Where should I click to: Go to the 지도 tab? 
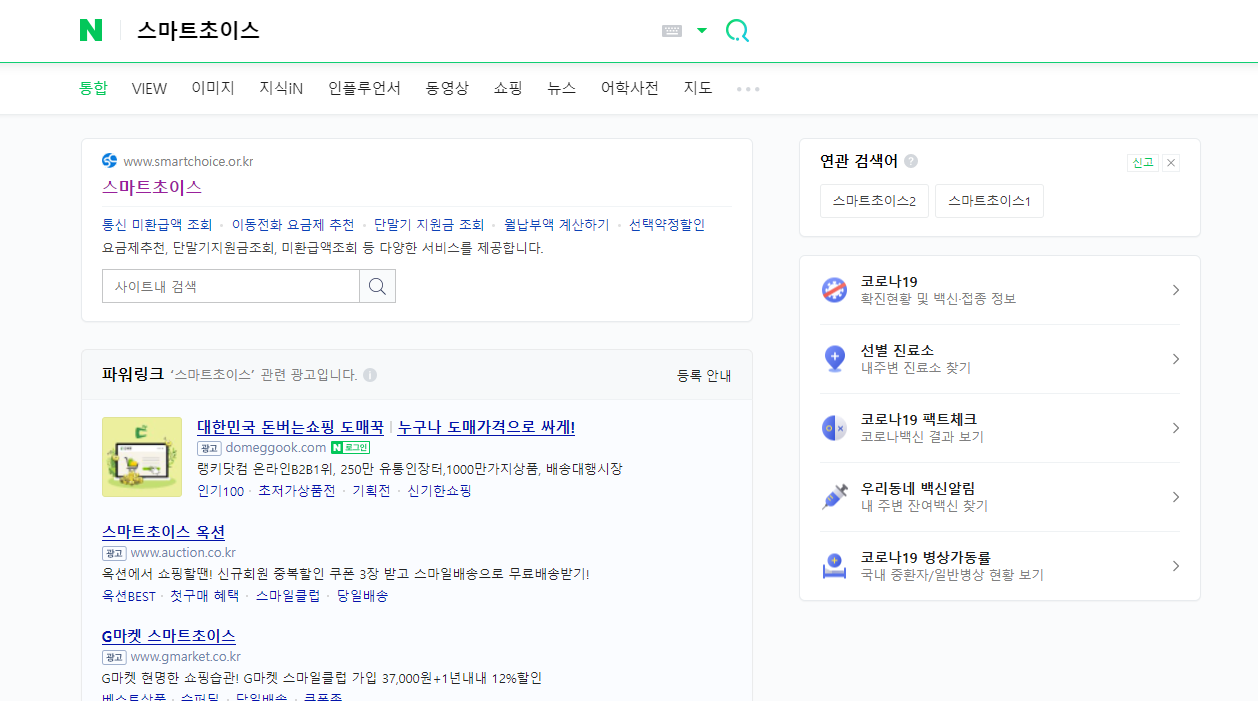point(698,88)
